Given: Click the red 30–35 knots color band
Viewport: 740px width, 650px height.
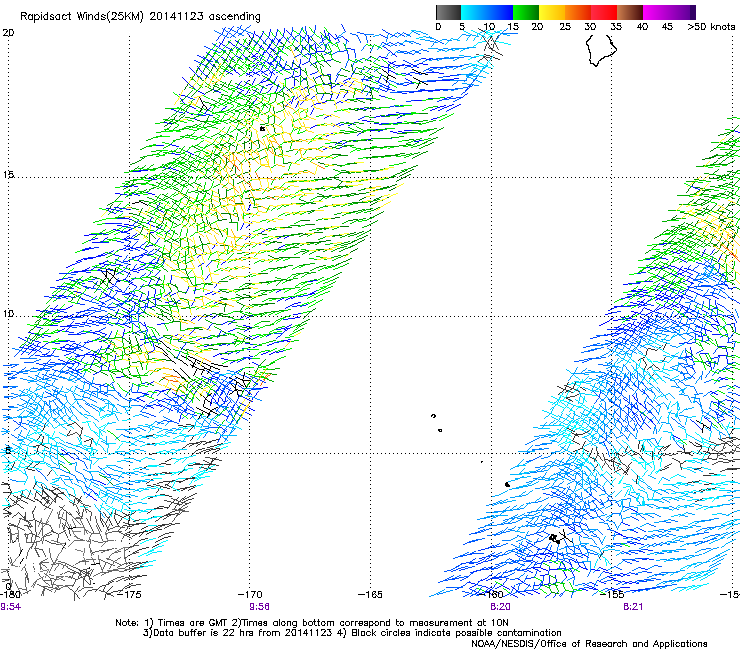Looking at the screenshot, I should pos(604,12).
